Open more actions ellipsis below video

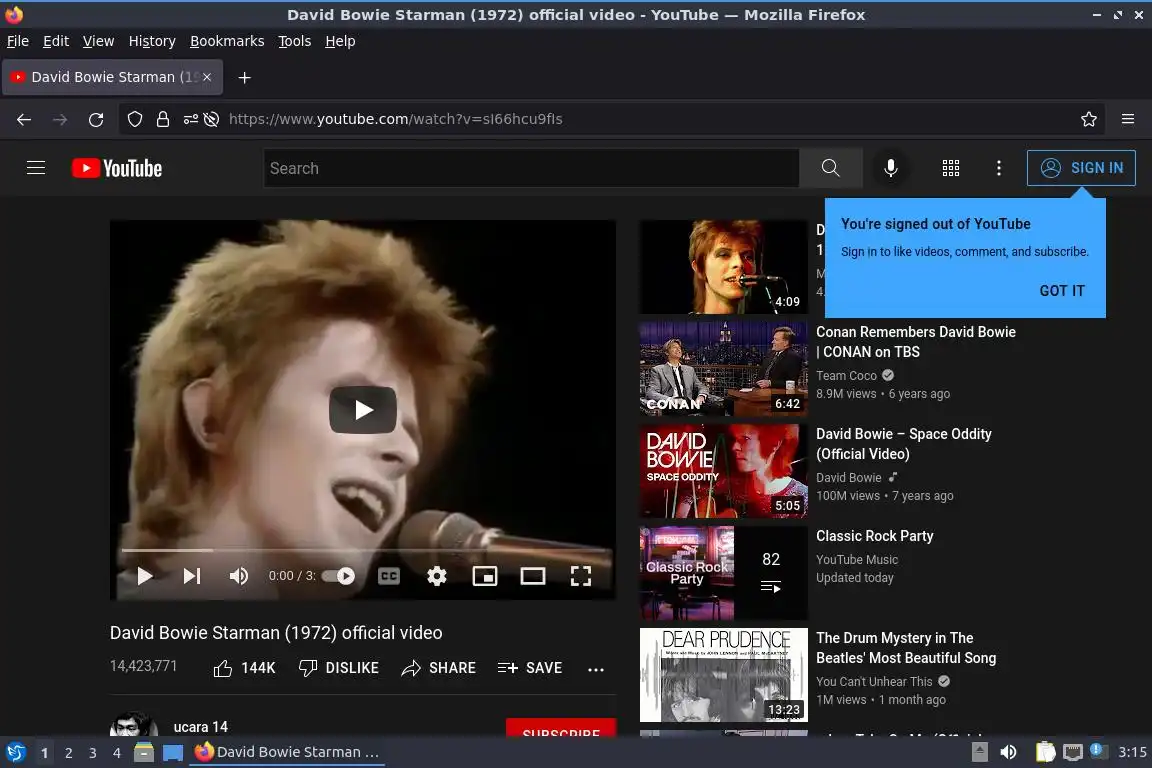[596, 669]
